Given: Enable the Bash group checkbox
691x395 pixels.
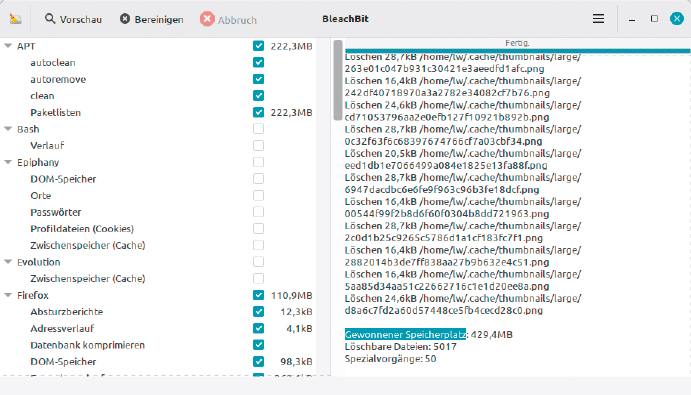Looking at the screenshot, I should (259, 129).
